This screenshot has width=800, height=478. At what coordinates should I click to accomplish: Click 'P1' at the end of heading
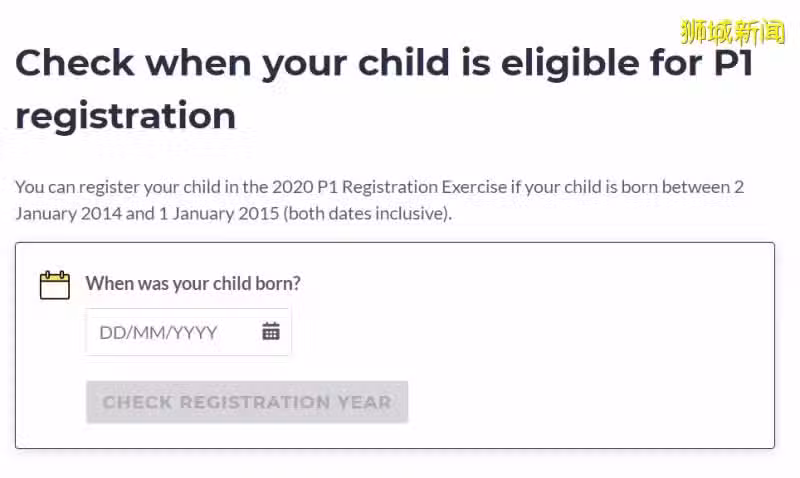coord(733,63)
